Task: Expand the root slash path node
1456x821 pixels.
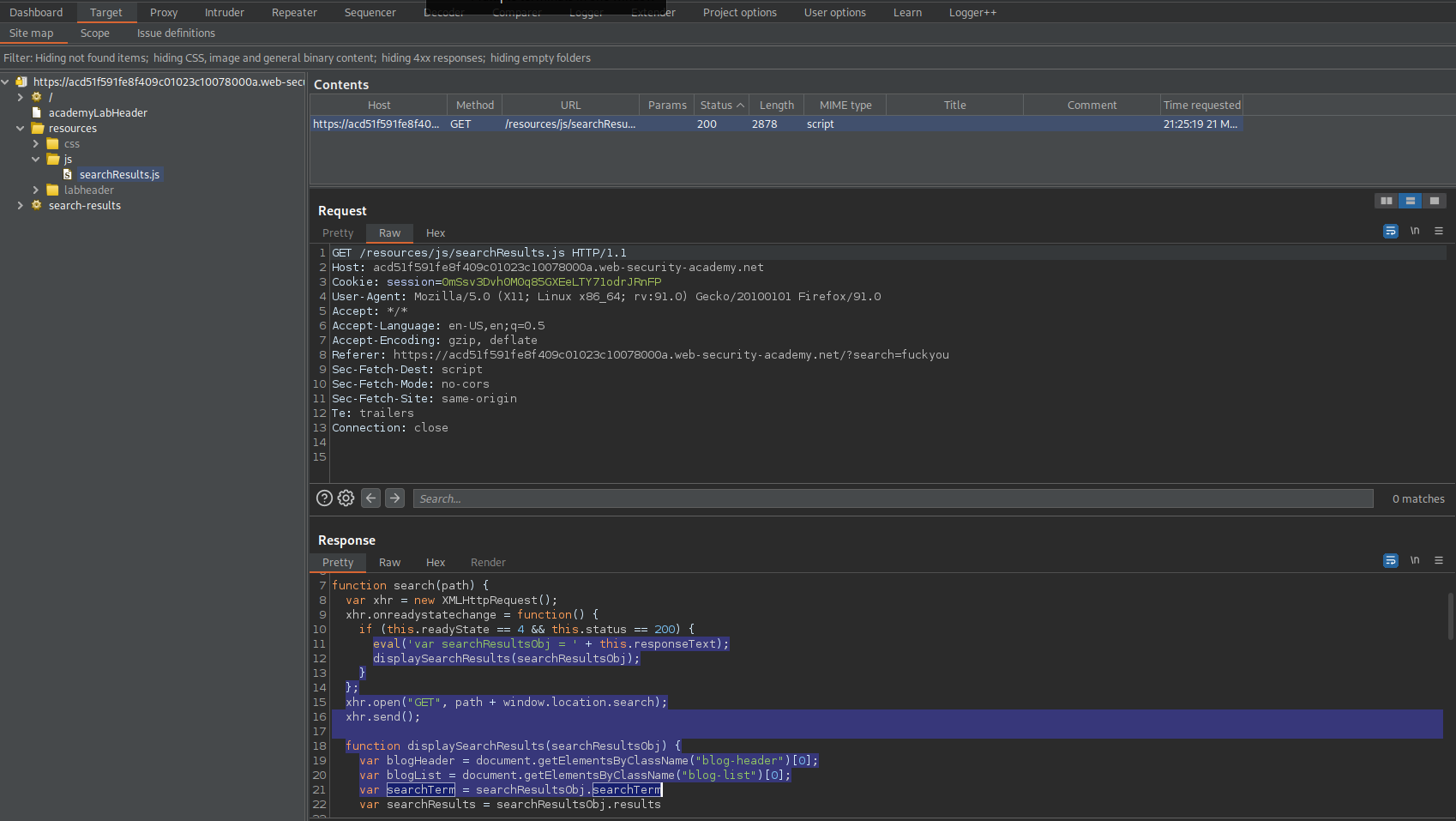Action: click(21, 98)
